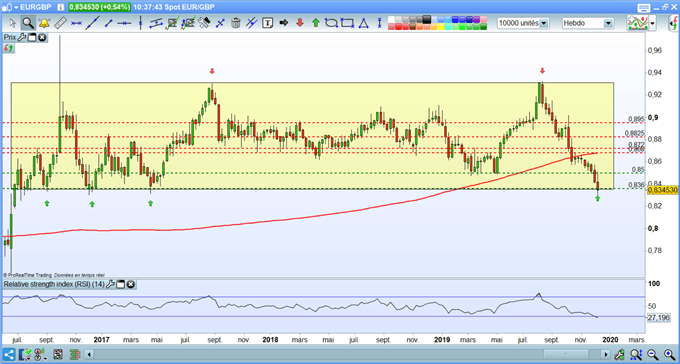The height and width of the screenshot is (364, 680).
Task: Pick the diagonal trend line tool
Action: [92, 23]
